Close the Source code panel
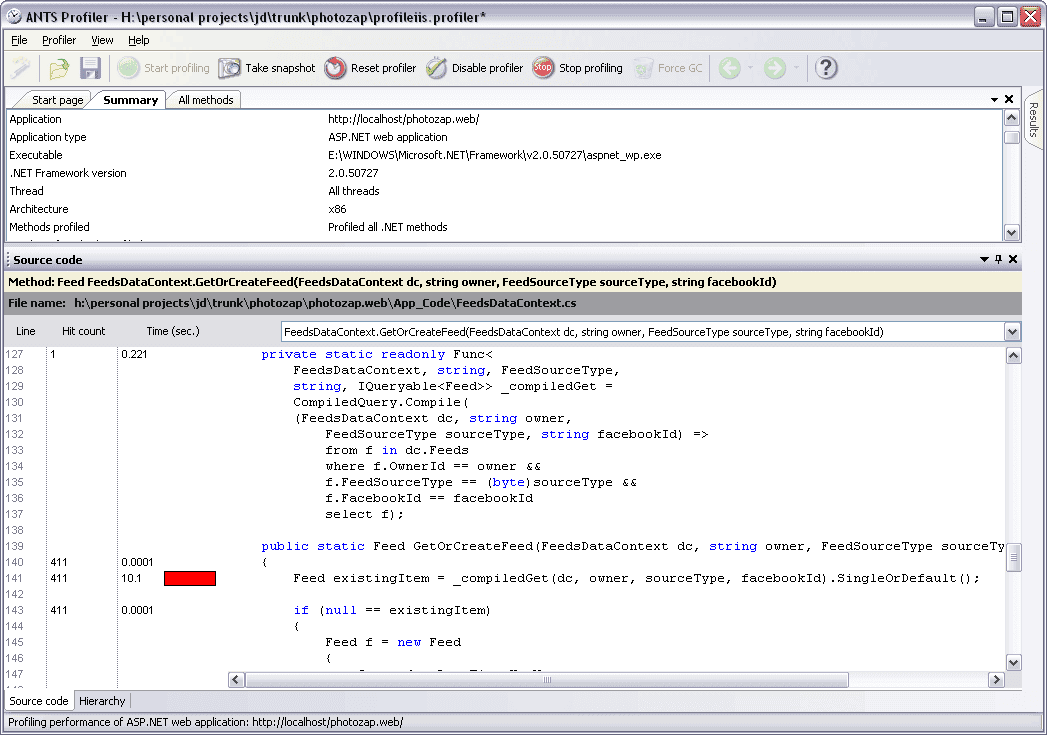 pos(1013,260)
